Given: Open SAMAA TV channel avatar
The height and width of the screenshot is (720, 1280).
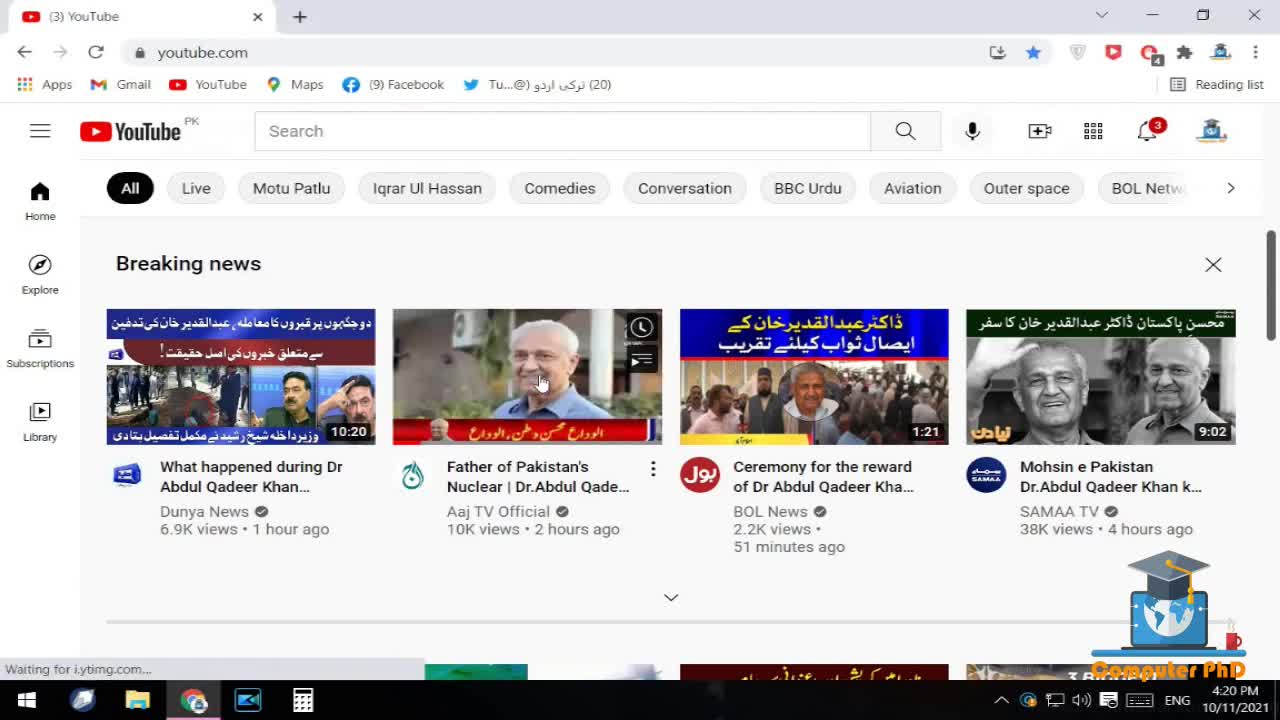Looking at the screenshot, I should [986, 475].
